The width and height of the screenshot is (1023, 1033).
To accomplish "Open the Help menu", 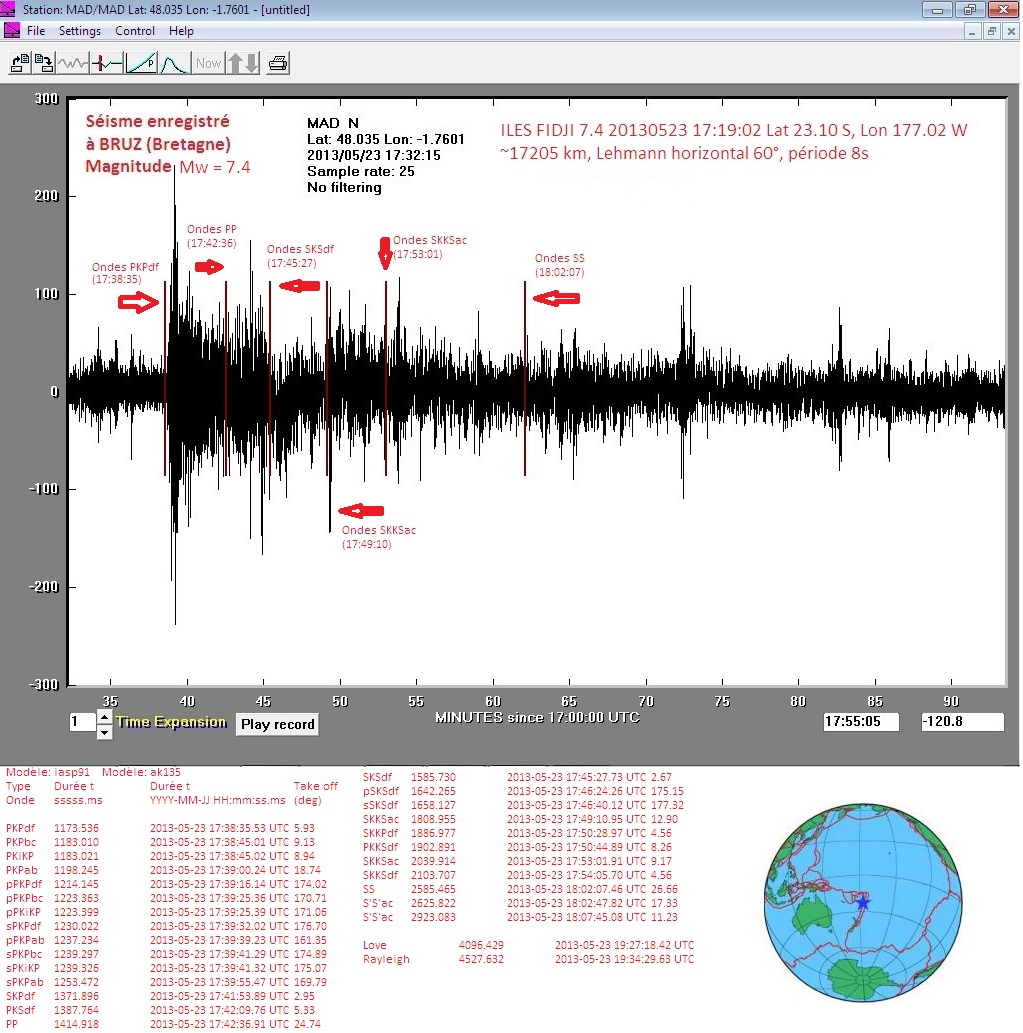I will click(181, 31).
